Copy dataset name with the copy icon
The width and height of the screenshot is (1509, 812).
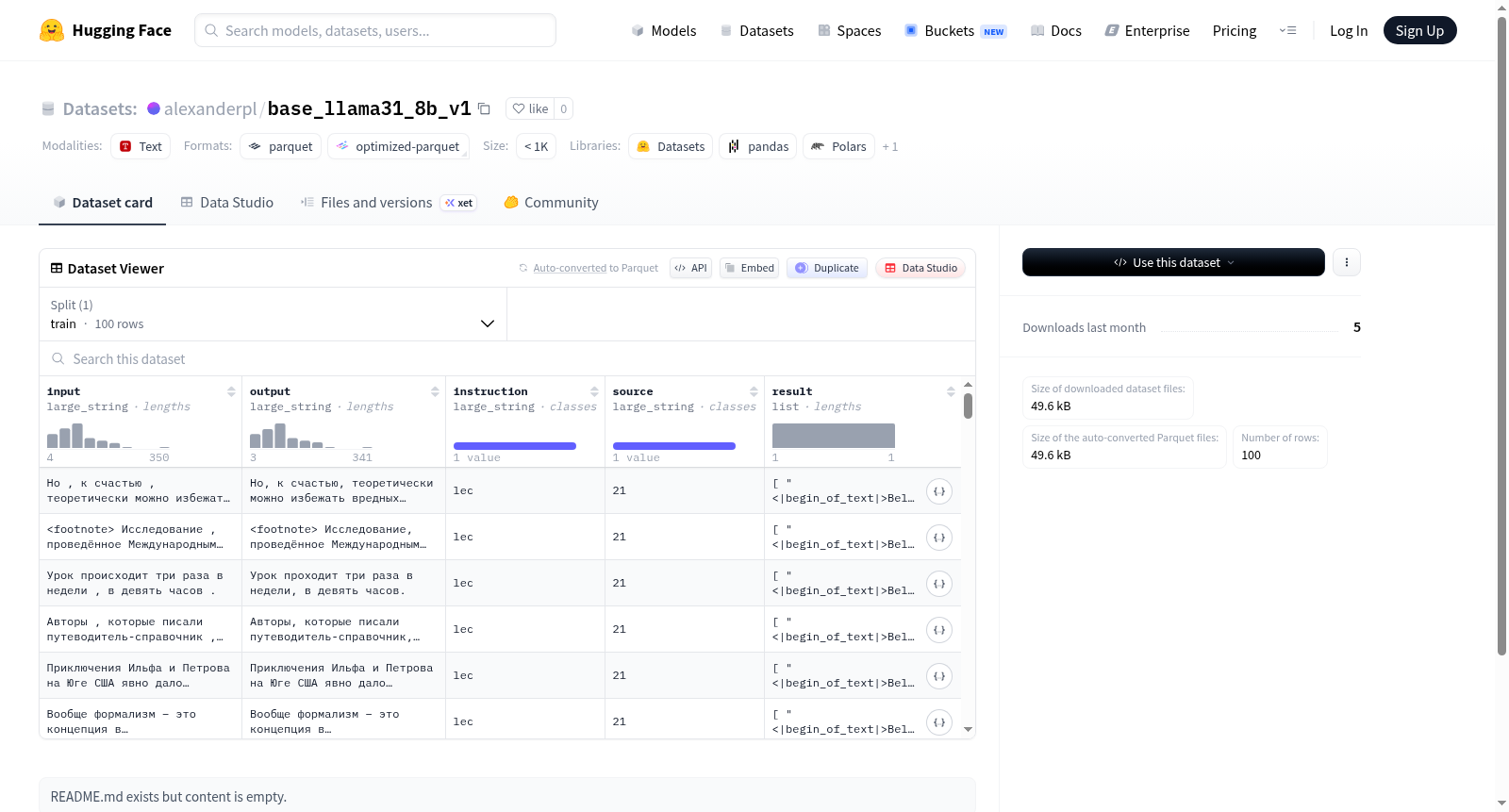pos(484,108)
